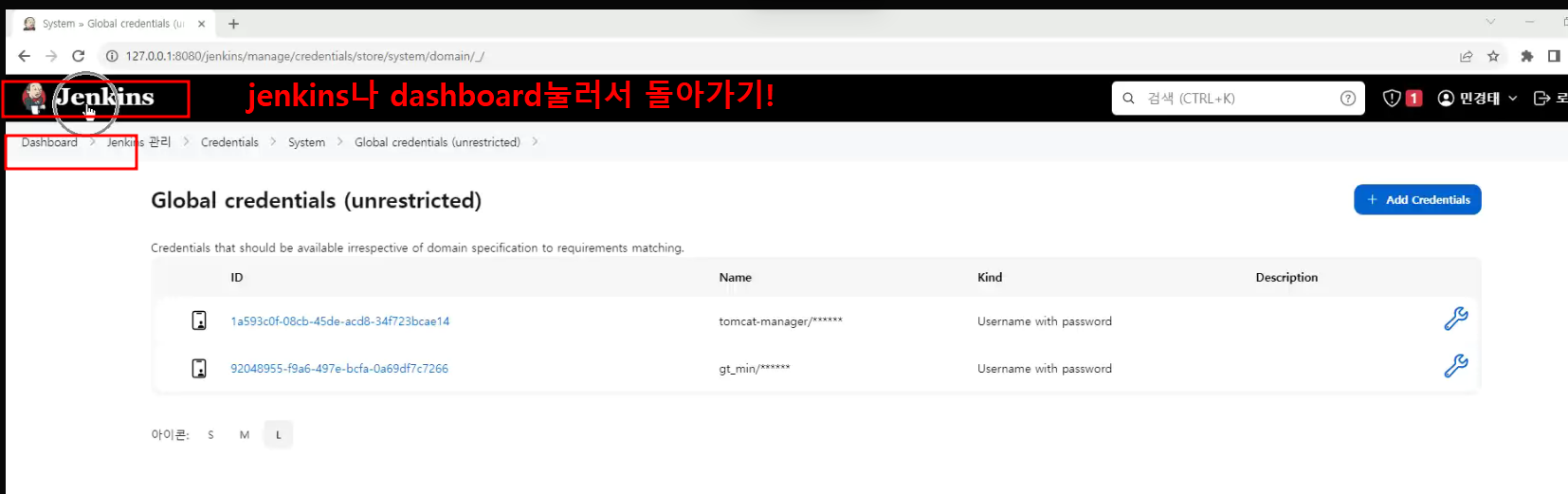Image resolution: width=1568 pixels, height=494 pixels.
Task: Go back to previous page in browser
Action: point(25,56)
